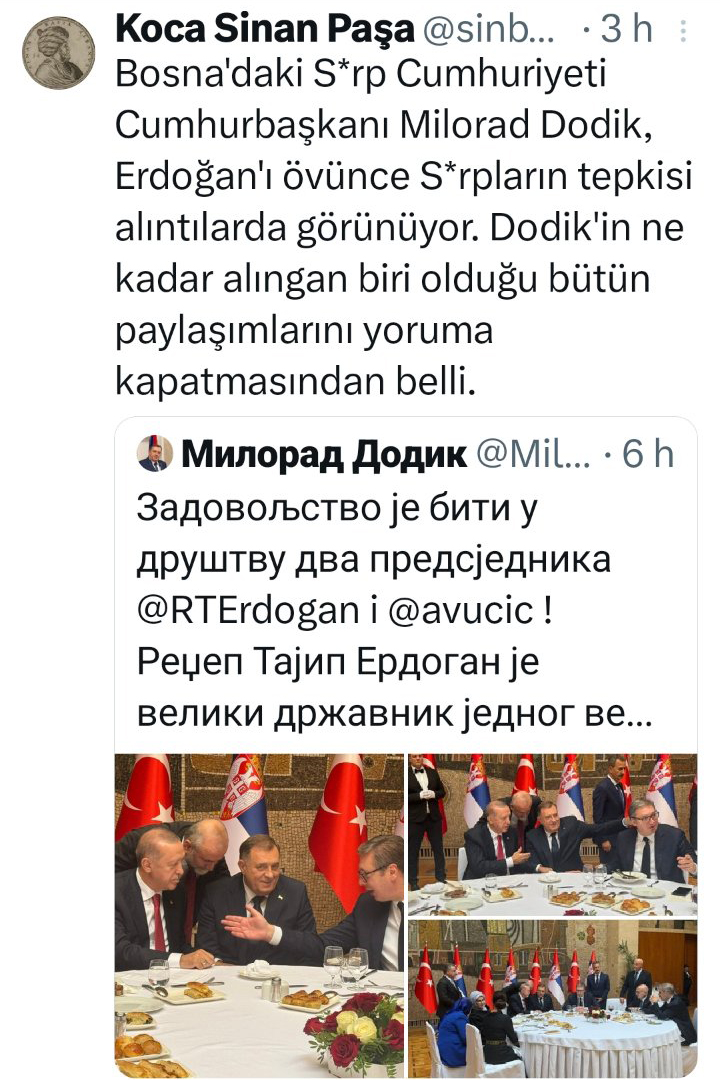Open the large left photo with roses
Screen dimensions: 720x1080
click(259, 916)
